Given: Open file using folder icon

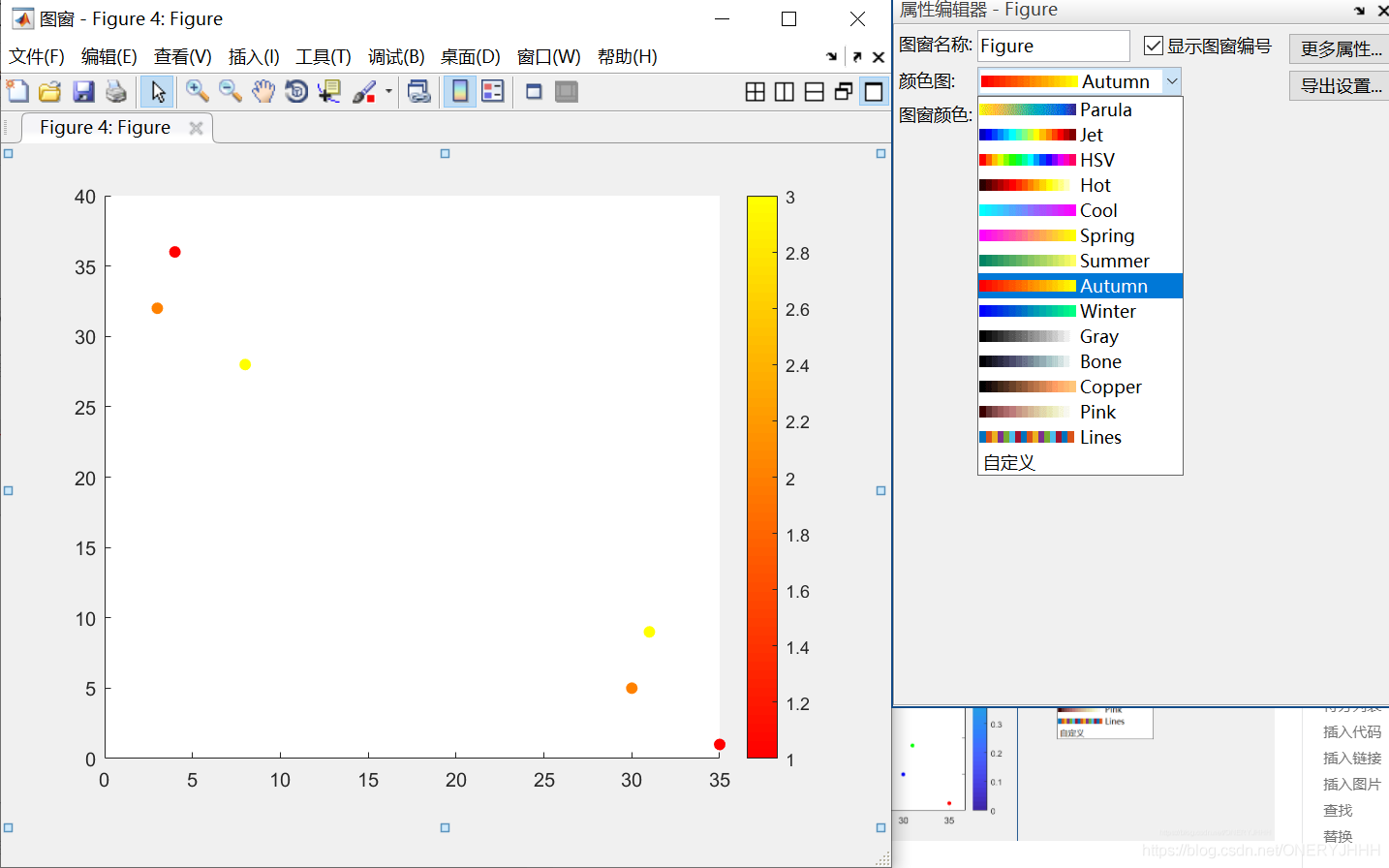Looking at the screenshot, I should click(x=50, y=92).
